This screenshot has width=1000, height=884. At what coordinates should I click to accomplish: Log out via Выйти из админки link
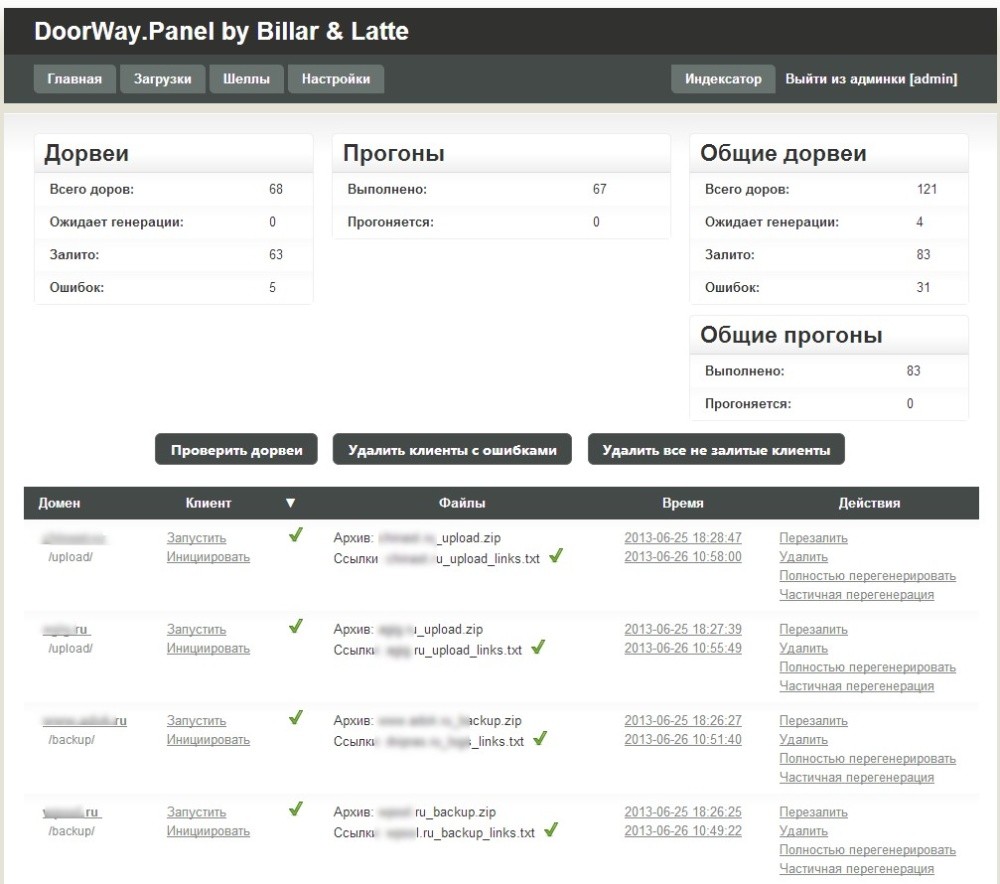tap(871, 80)
